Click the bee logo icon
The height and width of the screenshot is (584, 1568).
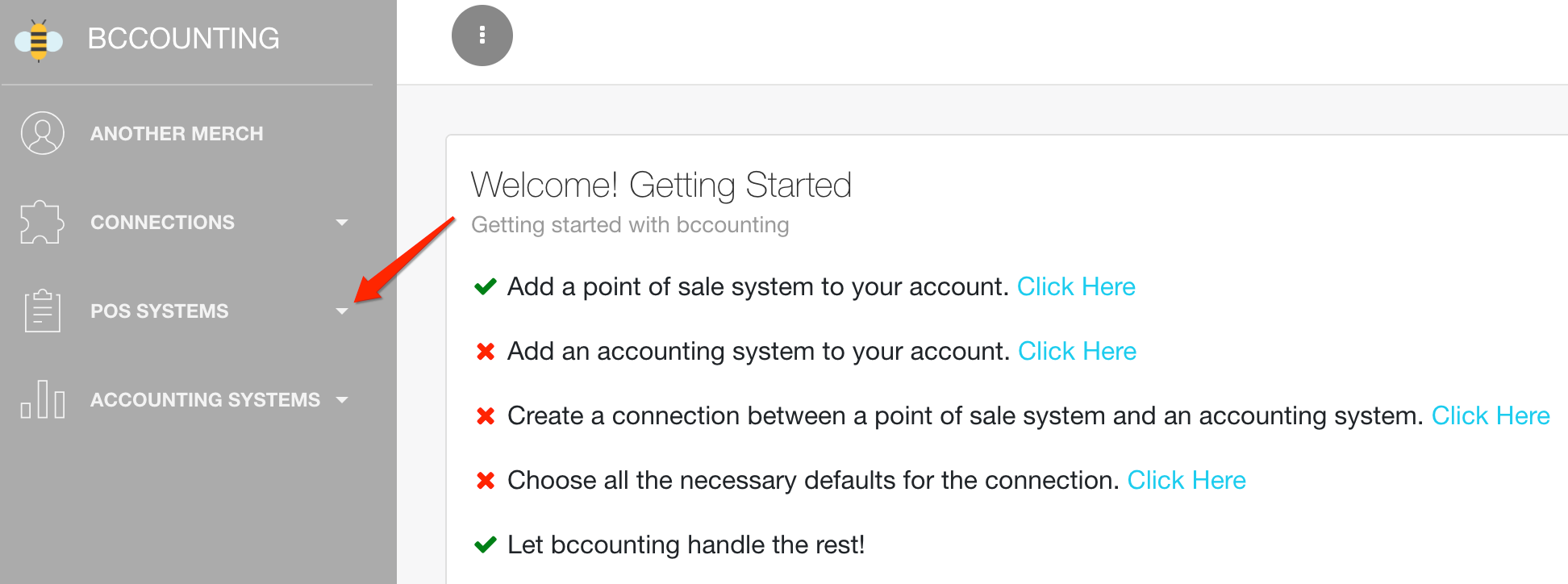coord(39,40)
